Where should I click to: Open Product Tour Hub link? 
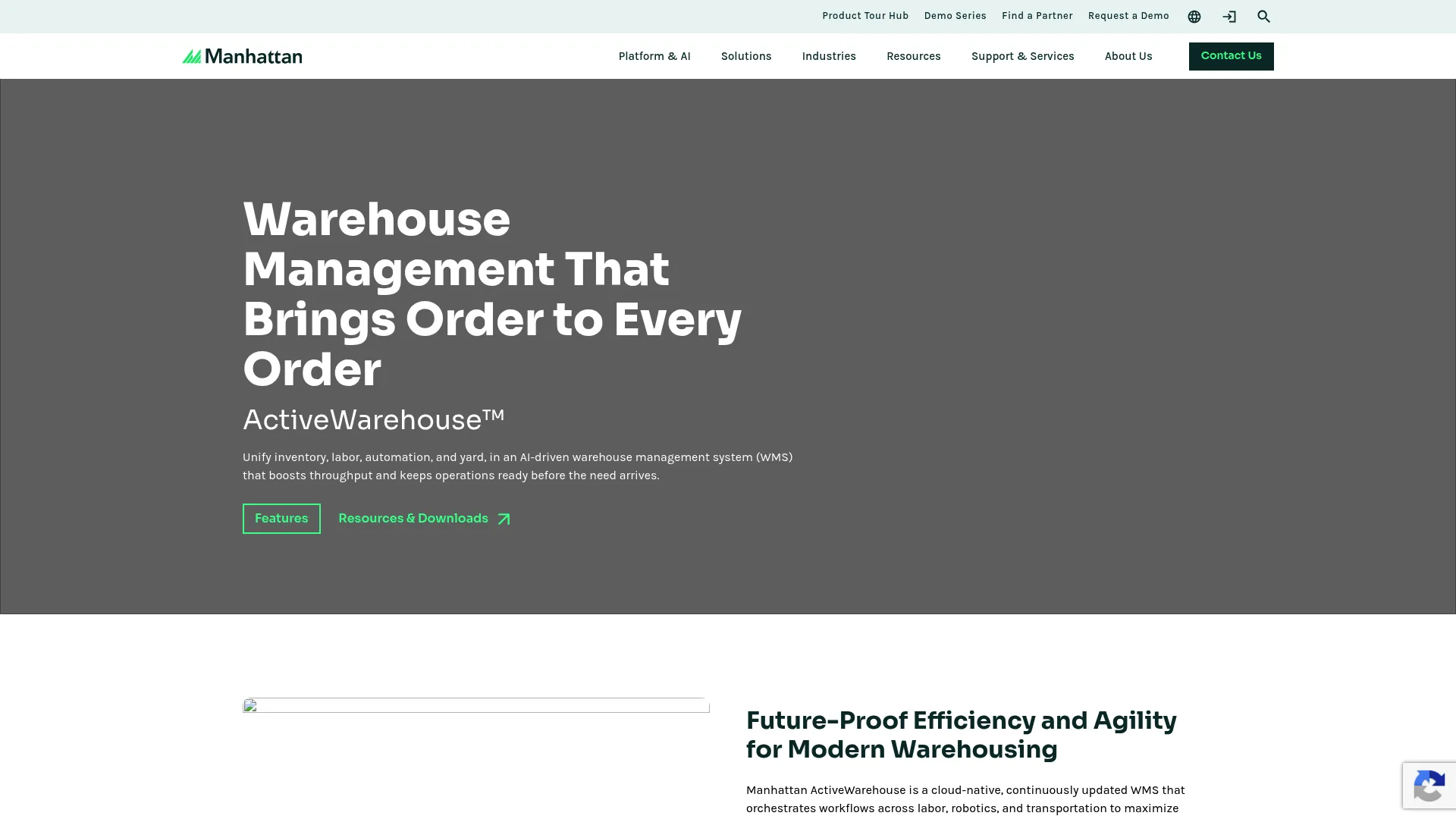click(x=865, y=16)
